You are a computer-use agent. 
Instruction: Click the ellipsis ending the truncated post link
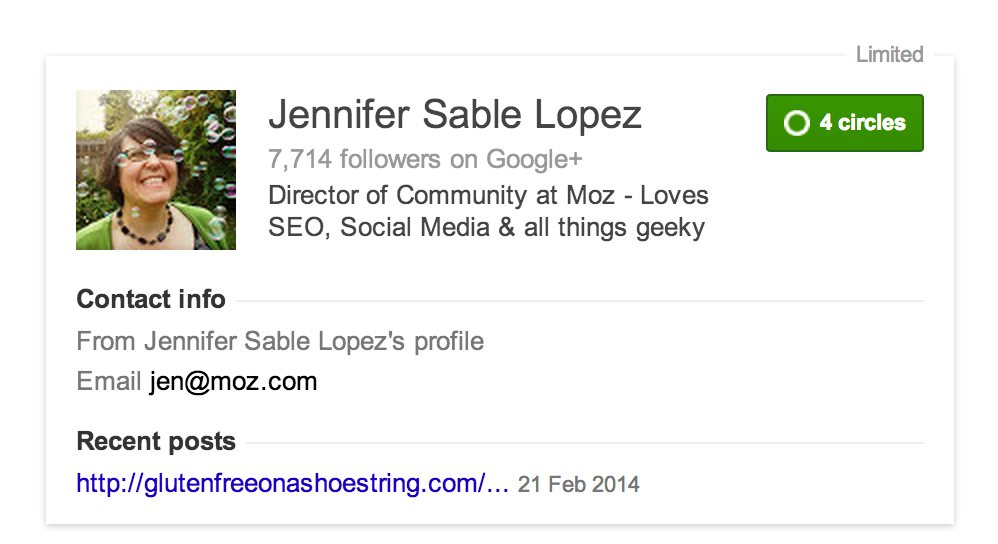(498, 486)
